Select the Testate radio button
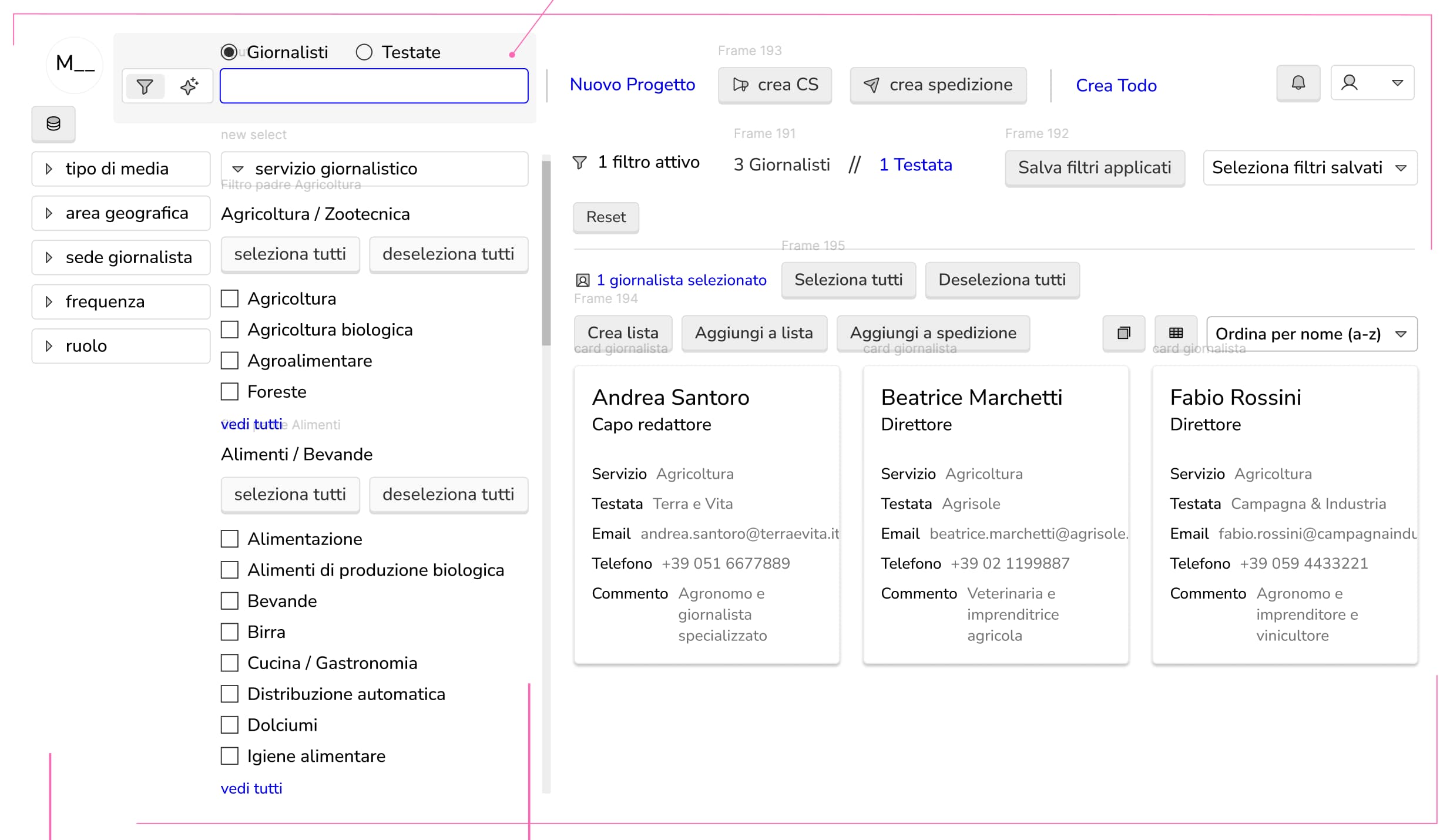The height and width of the screenshot is (840, 1450). [364, 52]
